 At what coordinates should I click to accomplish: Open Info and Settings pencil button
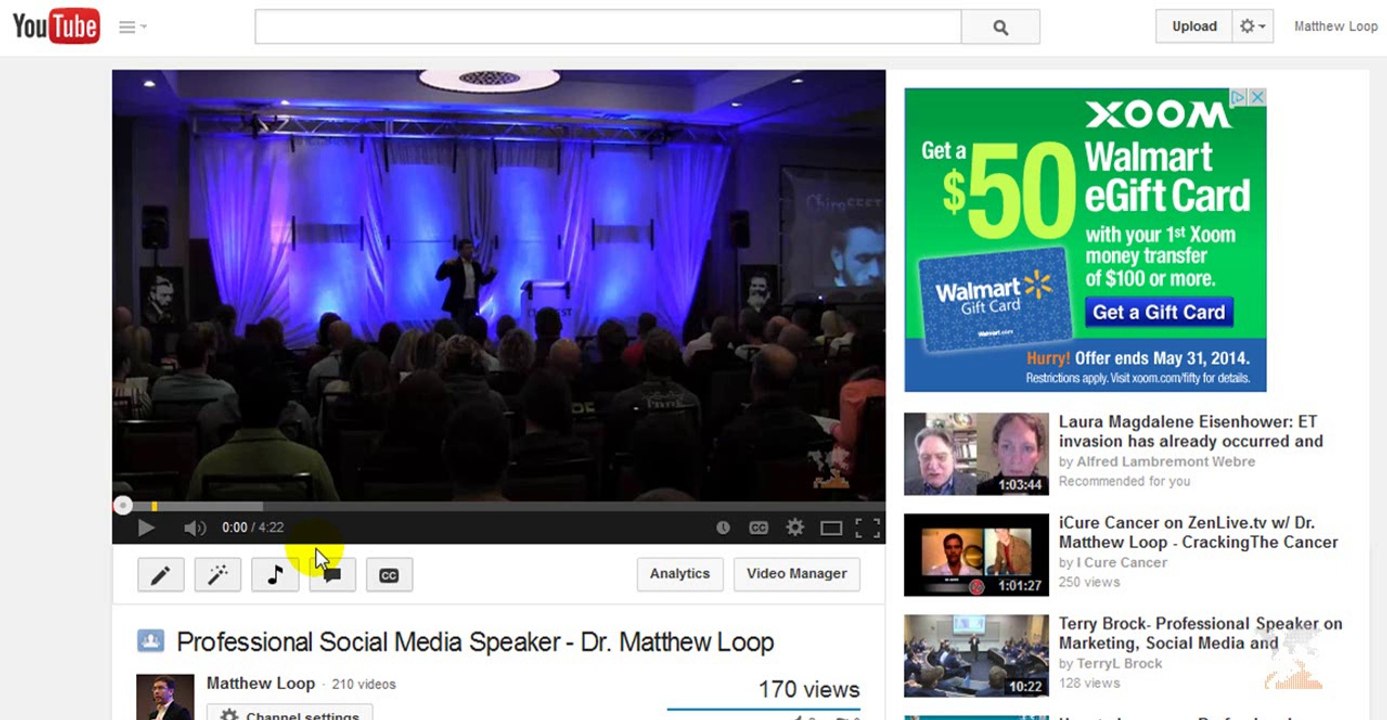[x=160, y=574]
